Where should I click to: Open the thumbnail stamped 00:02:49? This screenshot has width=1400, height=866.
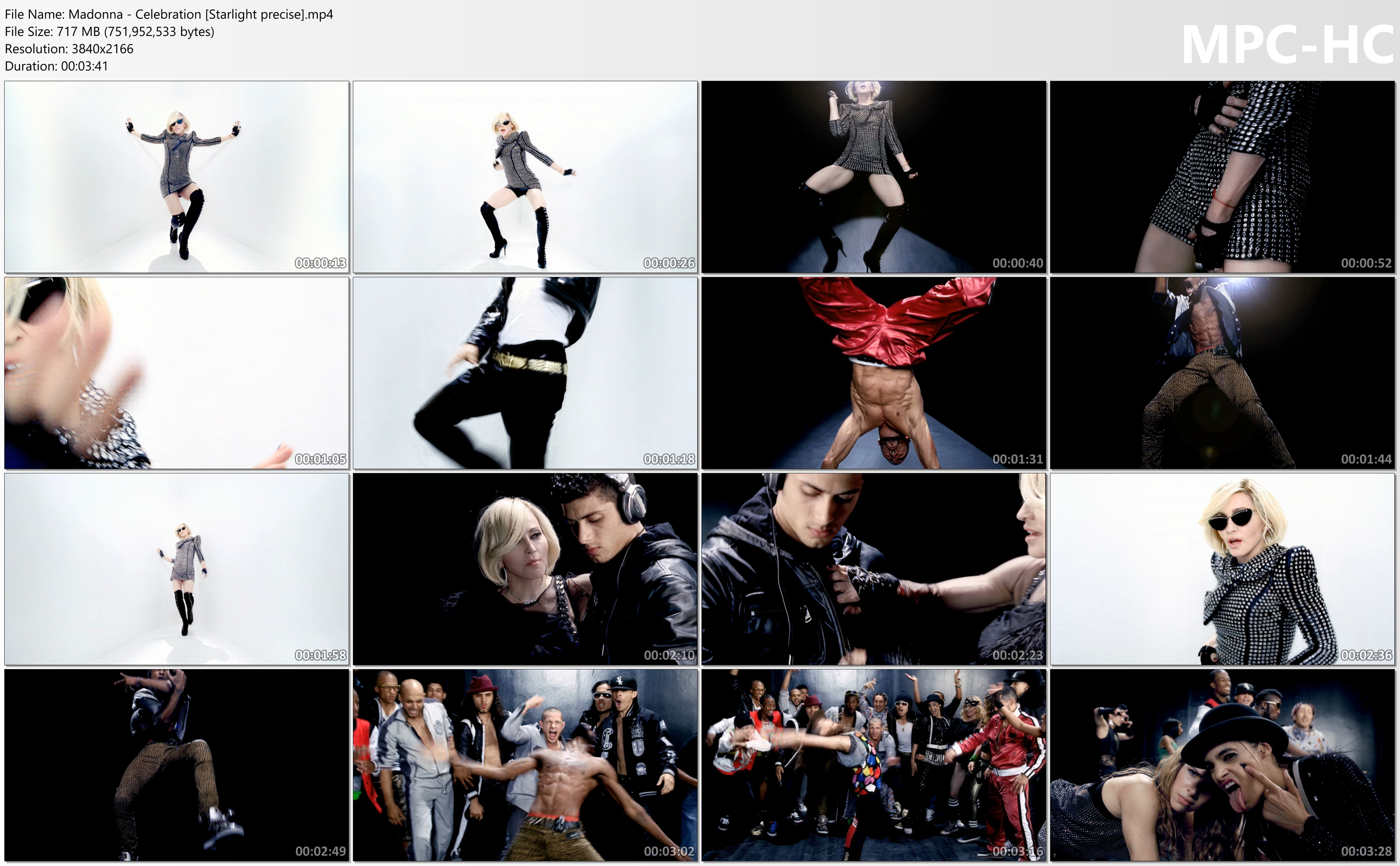(x=177, y=765)
